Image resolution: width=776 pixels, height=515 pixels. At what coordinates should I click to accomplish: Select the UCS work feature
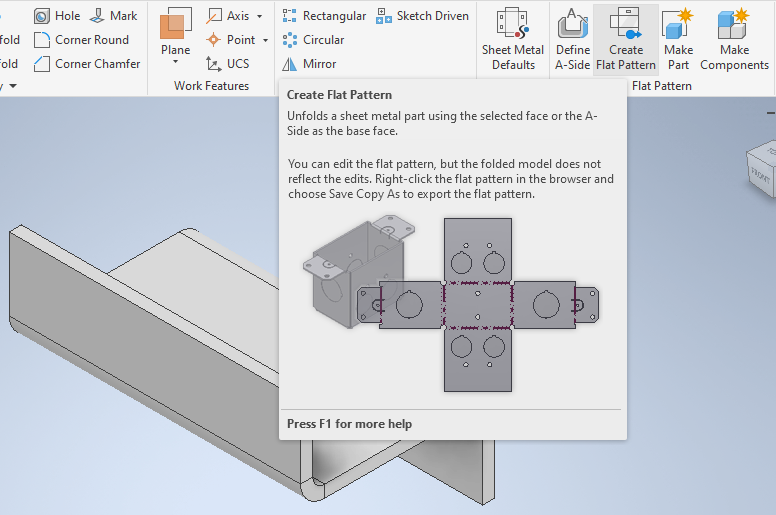point(227,64)
